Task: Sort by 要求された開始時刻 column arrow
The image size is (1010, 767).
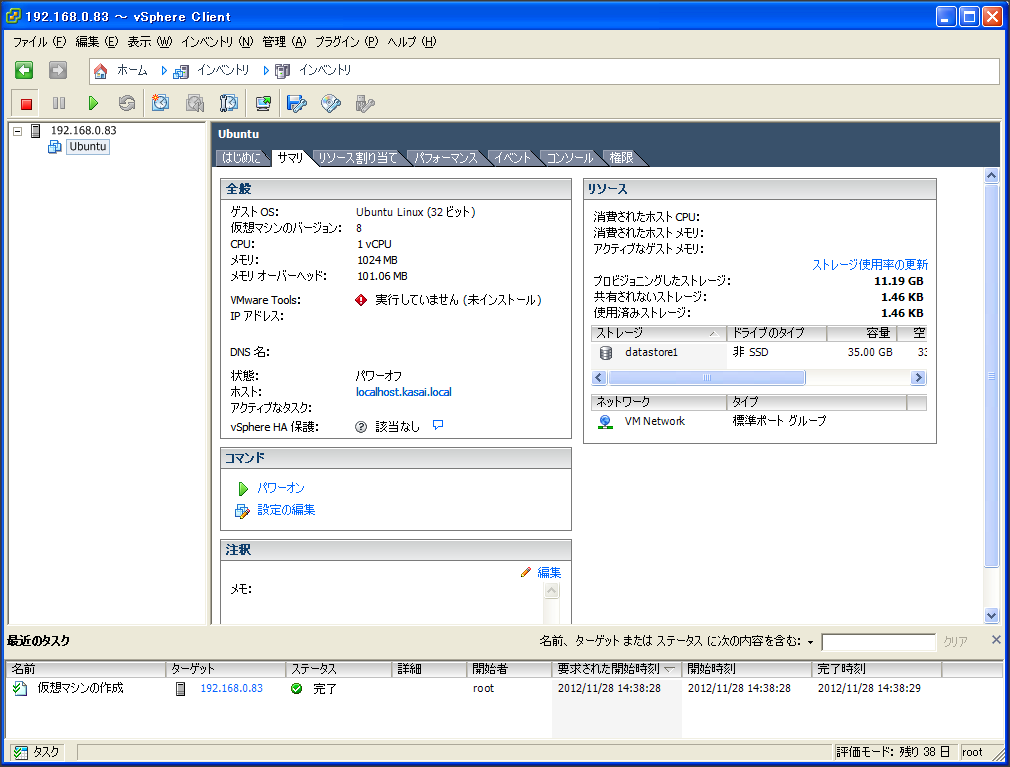Action: click(x=669, y=669)
